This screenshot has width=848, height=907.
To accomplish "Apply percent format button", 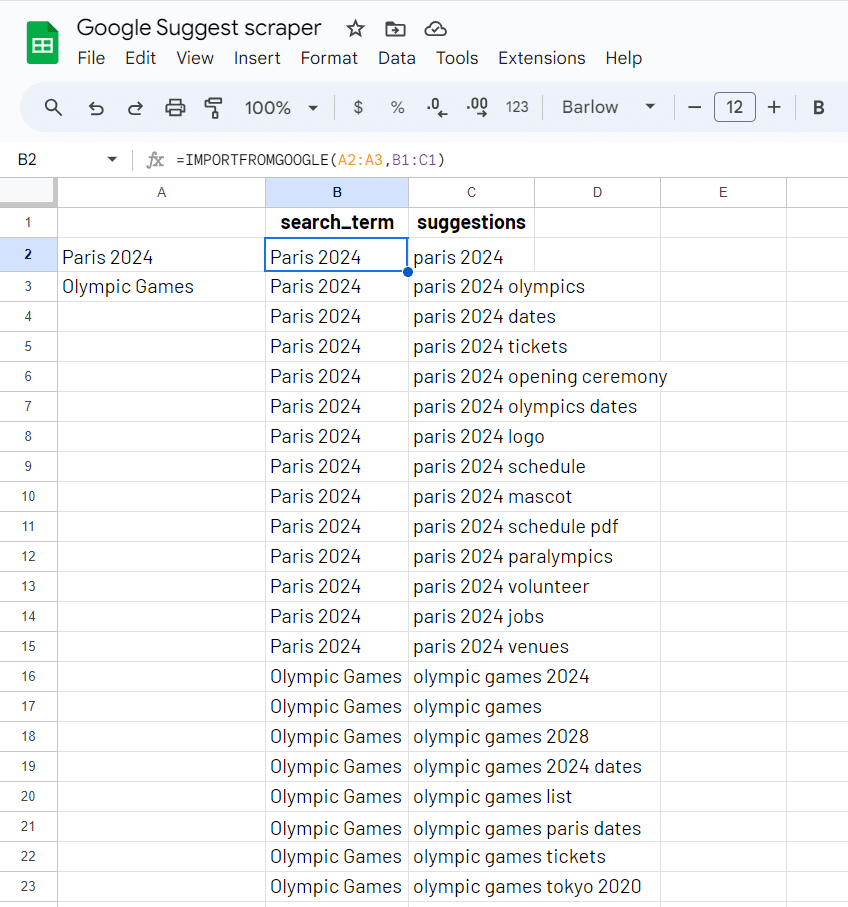I will (x=397, y=107).
